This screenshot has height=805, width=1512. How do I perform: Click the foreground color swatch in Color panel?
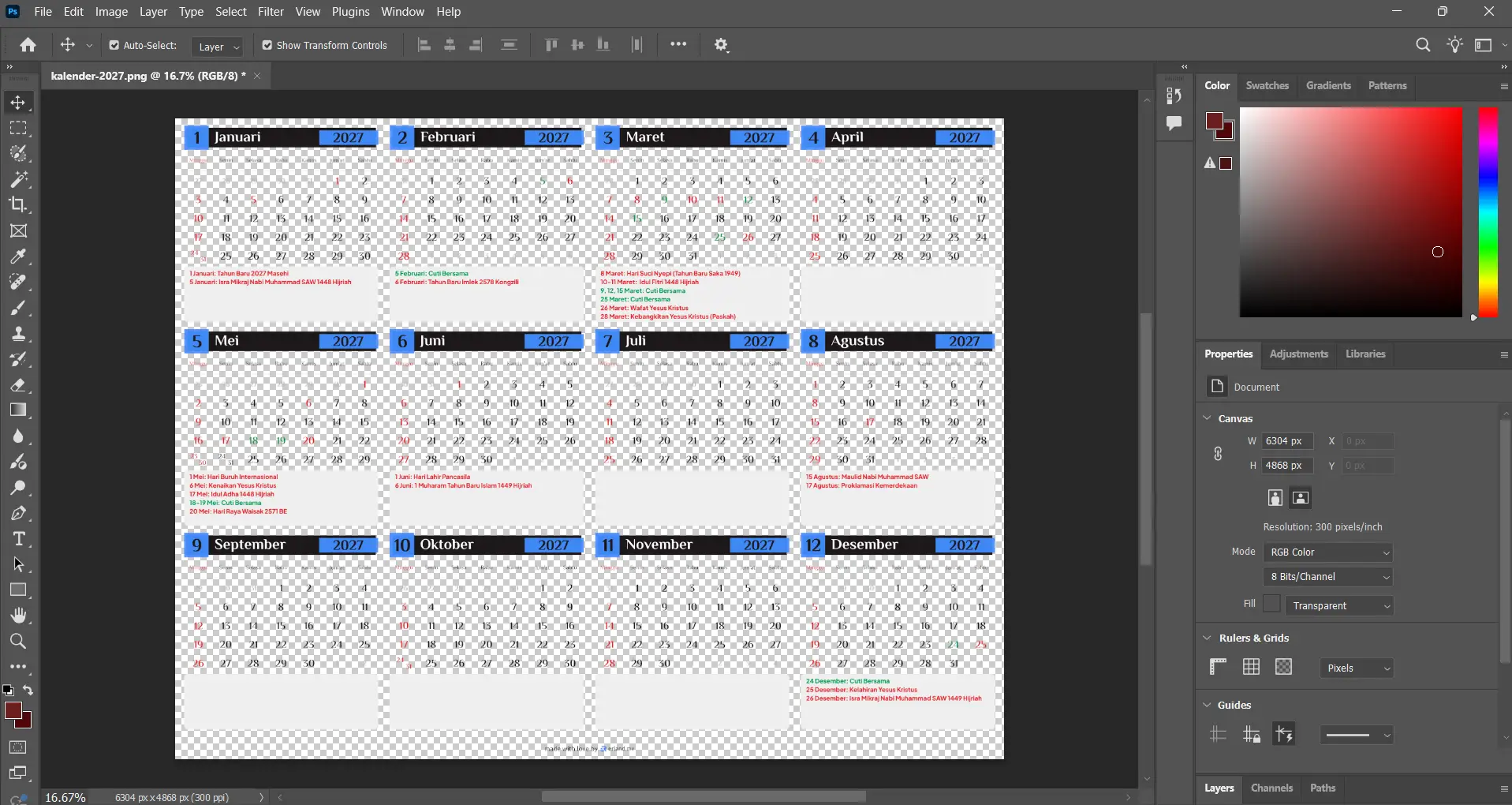pyautogui.click(x=1215, y=122)
